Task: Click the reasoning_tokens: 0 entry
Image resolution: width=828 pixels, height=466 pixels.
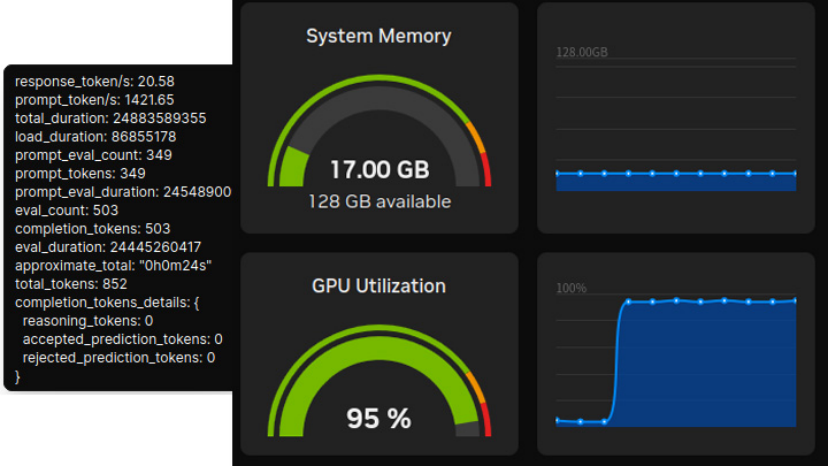Action: [88, 321]
